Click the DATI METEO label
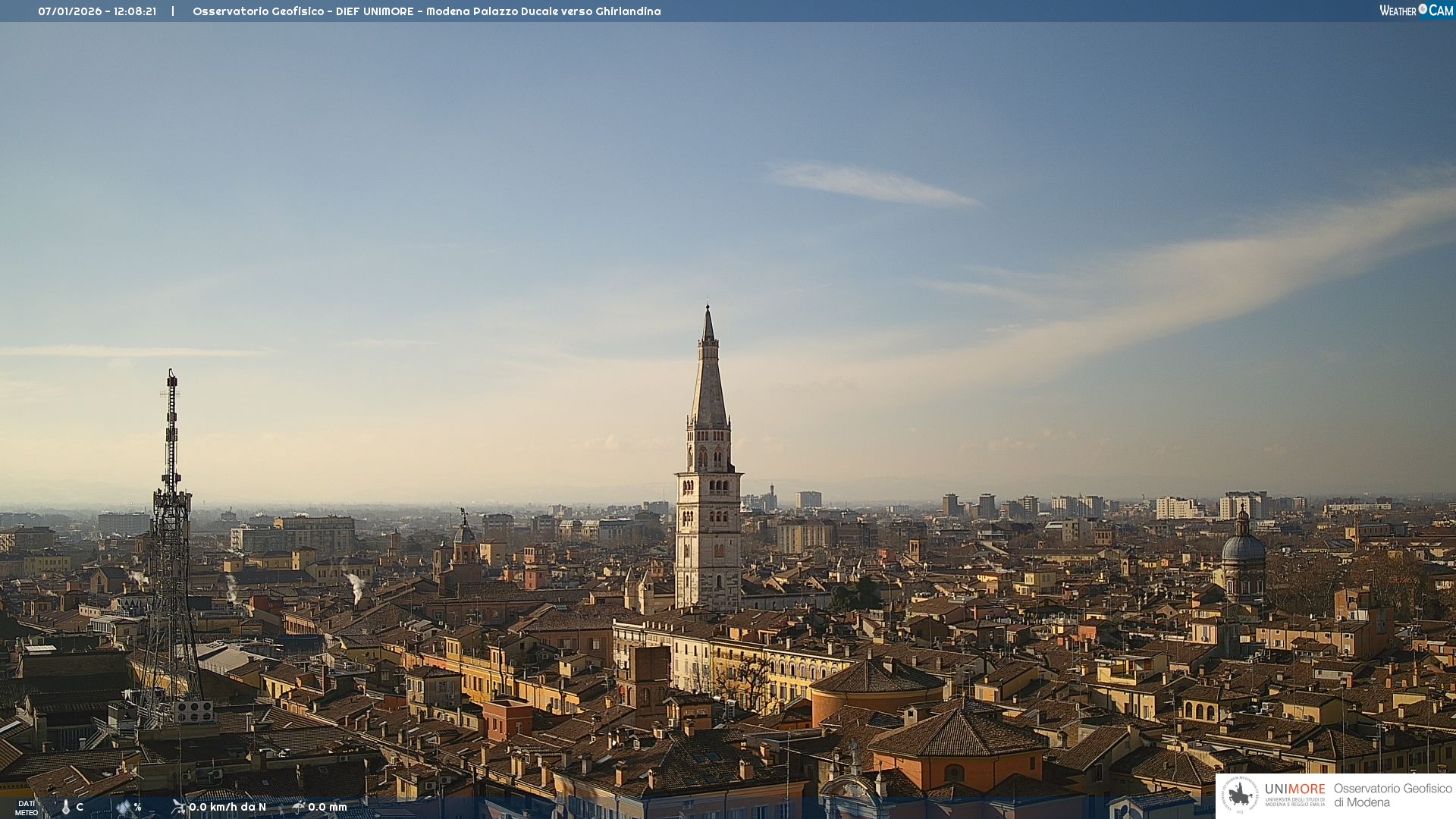 27,808
